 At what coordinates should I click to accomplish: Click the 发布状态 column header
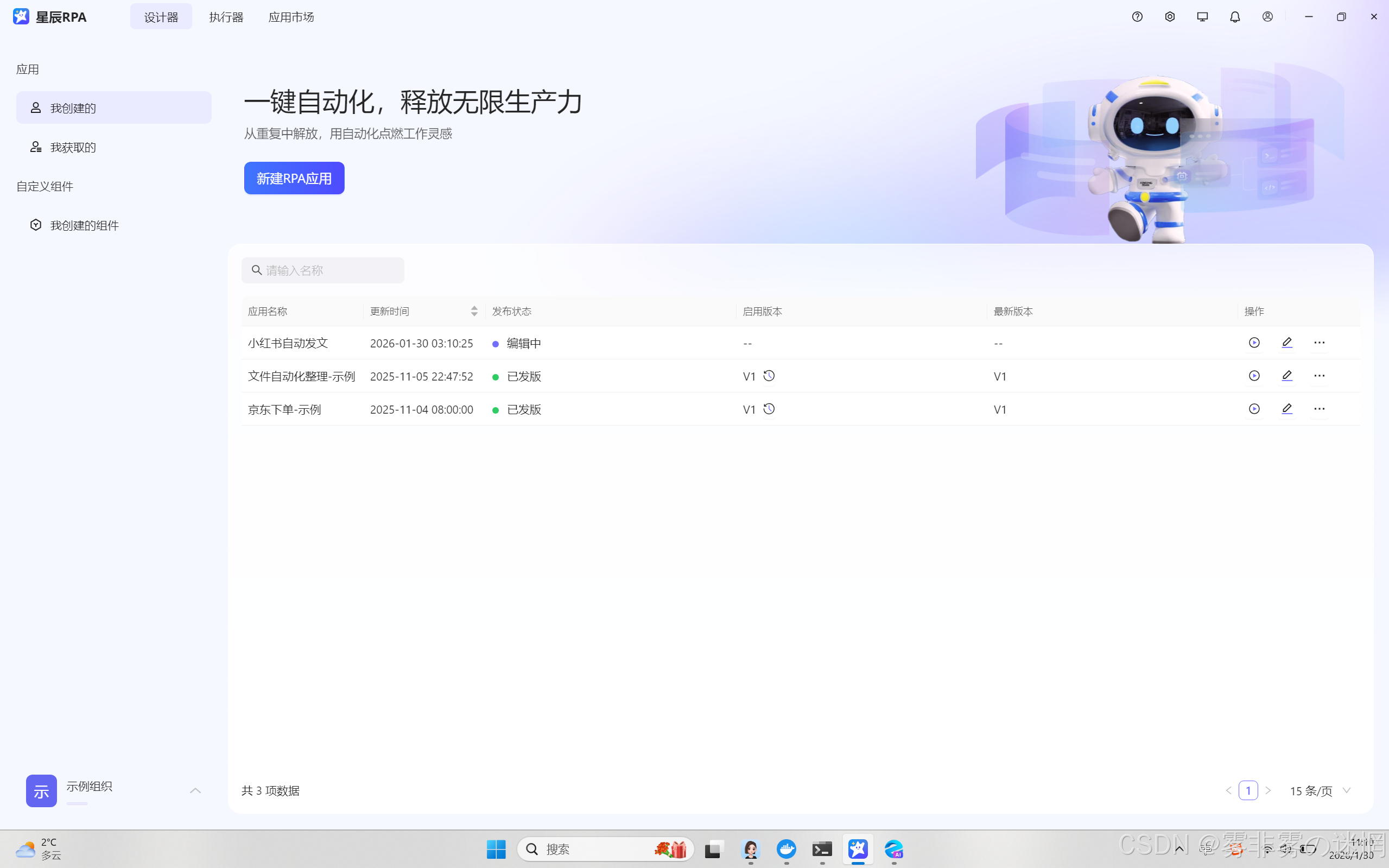coord(512,311)
